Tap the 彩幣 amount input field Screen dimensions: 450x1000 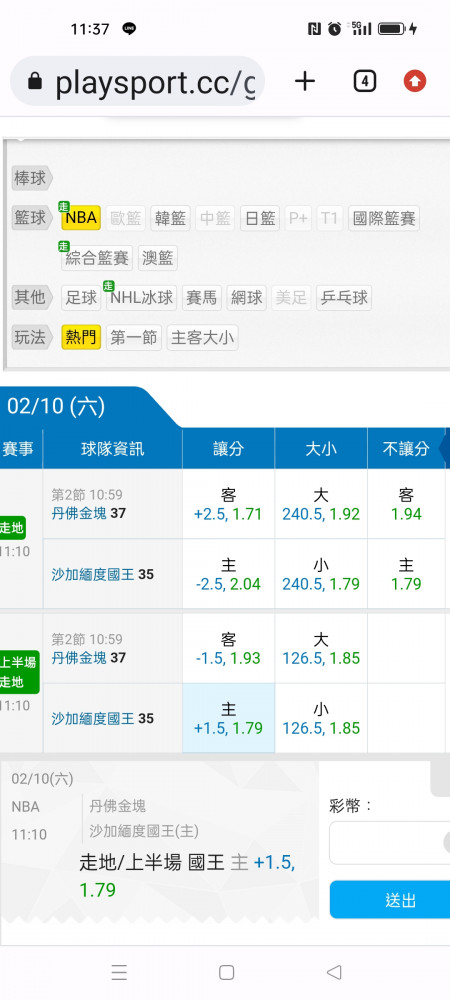point(390,842)
